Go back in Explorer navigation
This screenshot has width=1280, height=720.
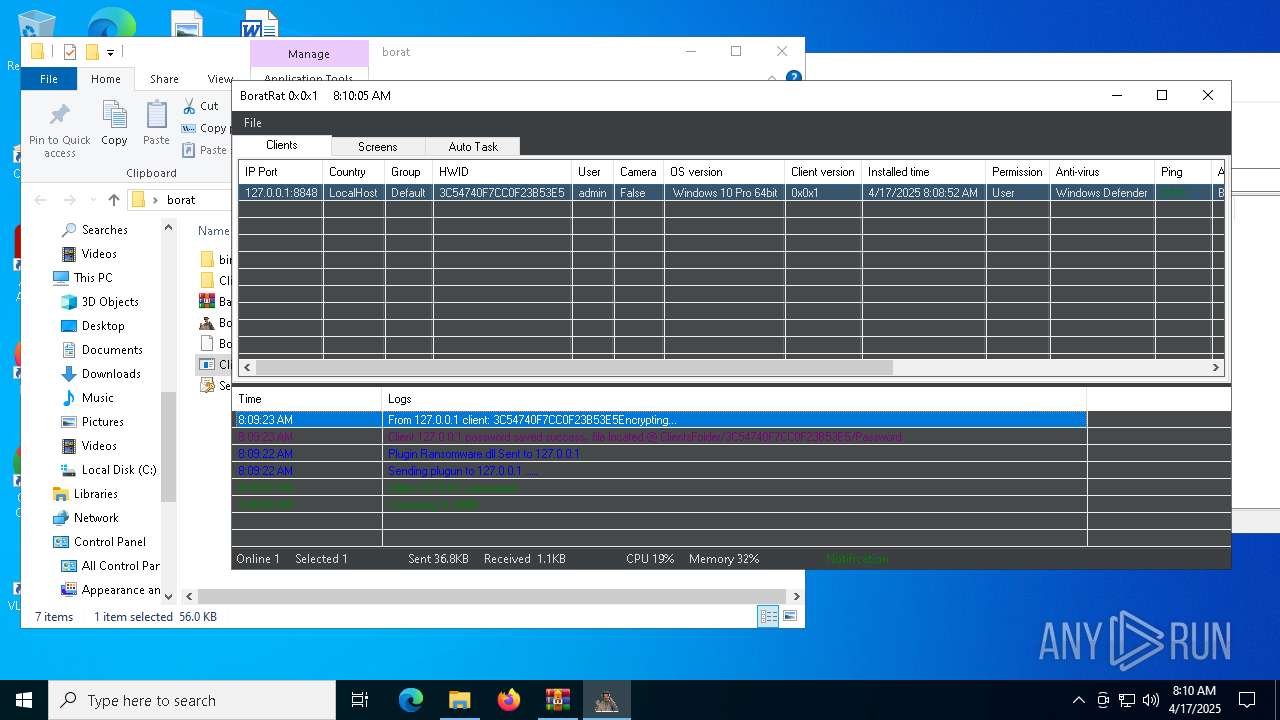pos(40,200)
